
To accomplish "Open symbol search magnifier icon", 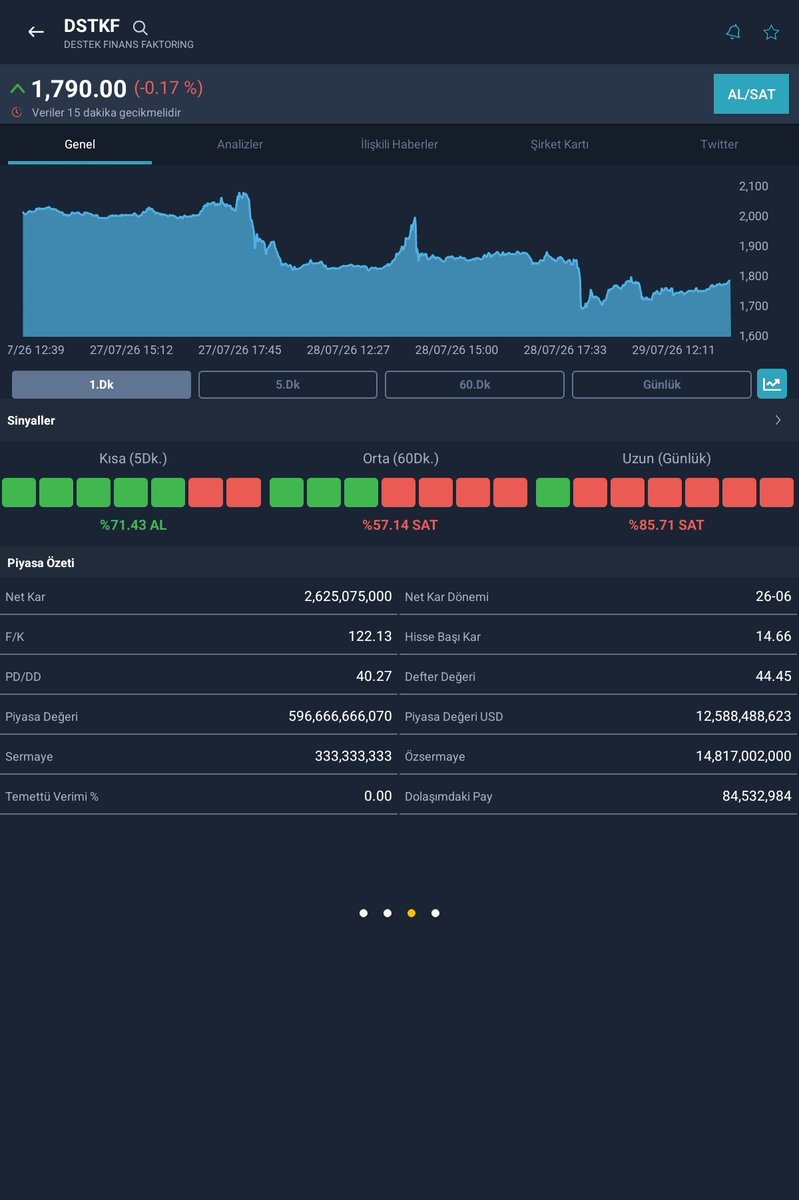I will pyautogui.click(x=140, y=28).
